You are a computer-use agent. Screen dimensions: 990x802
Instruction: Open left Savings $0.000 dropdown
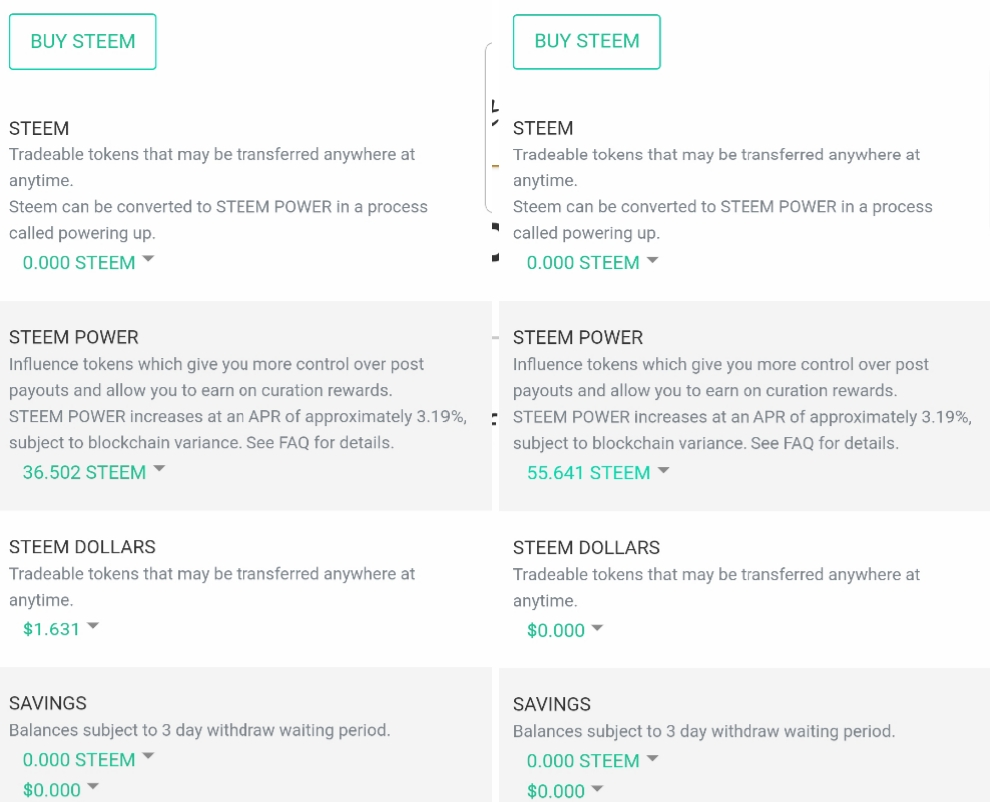coord(61,789)
